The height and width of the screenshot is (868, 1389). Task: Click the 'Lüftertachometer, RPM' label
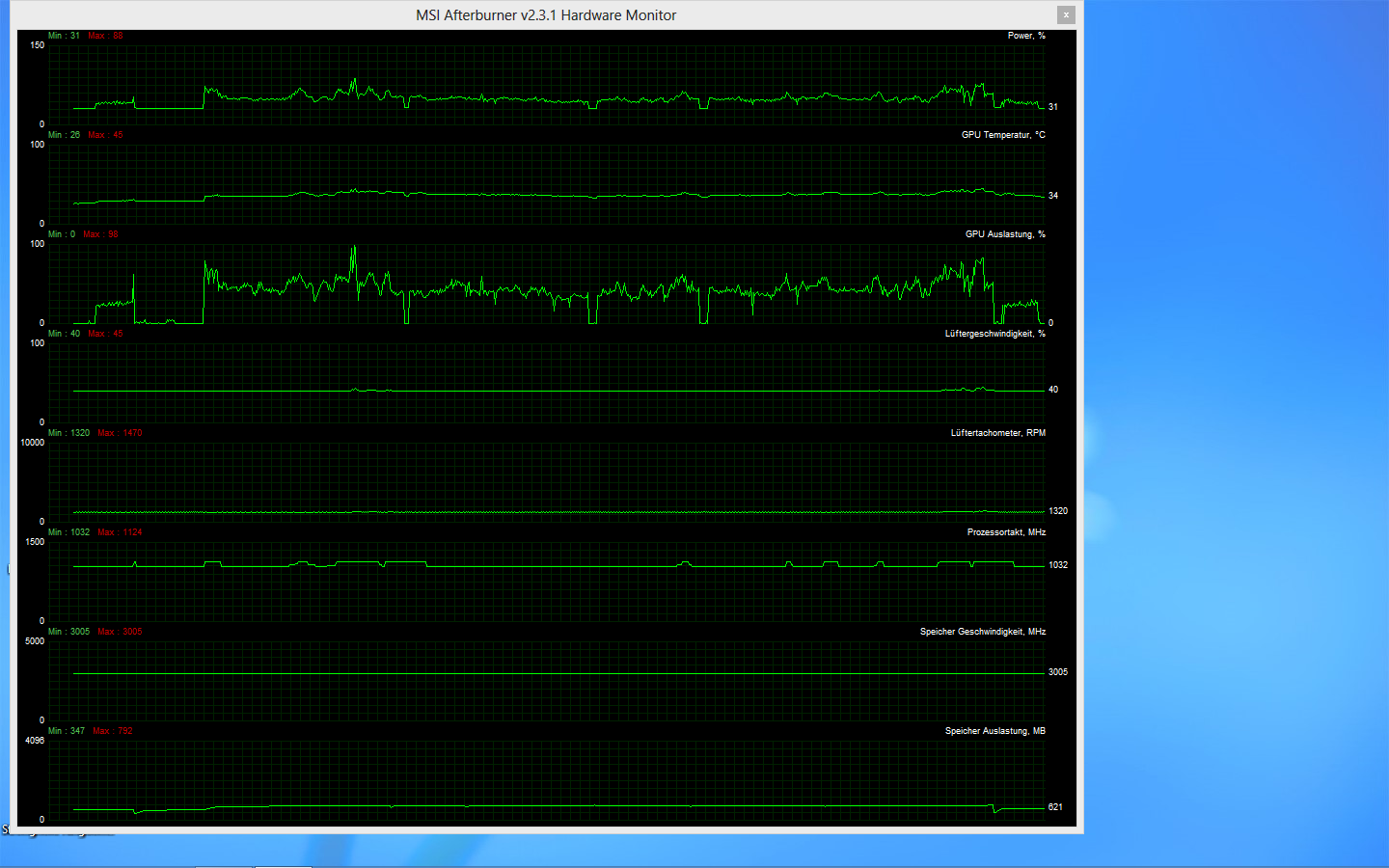(x=998, y=433)
